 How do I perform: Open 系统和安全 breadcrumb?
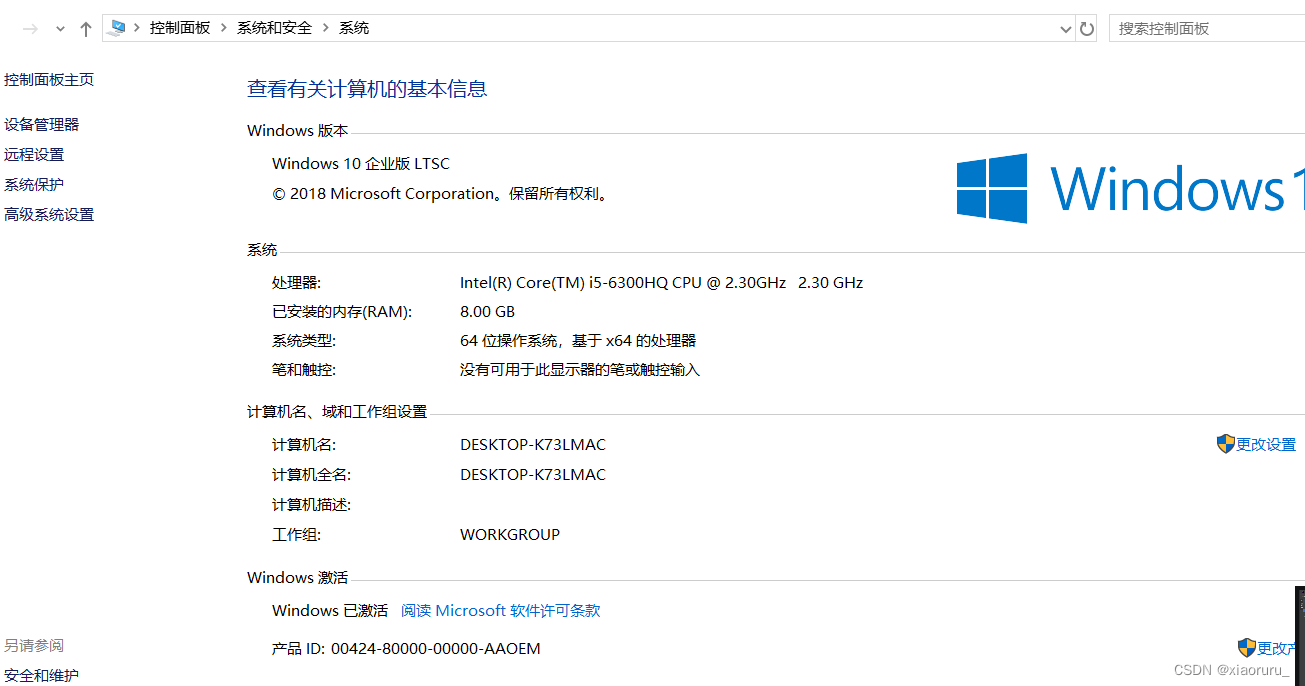point(274,28)
